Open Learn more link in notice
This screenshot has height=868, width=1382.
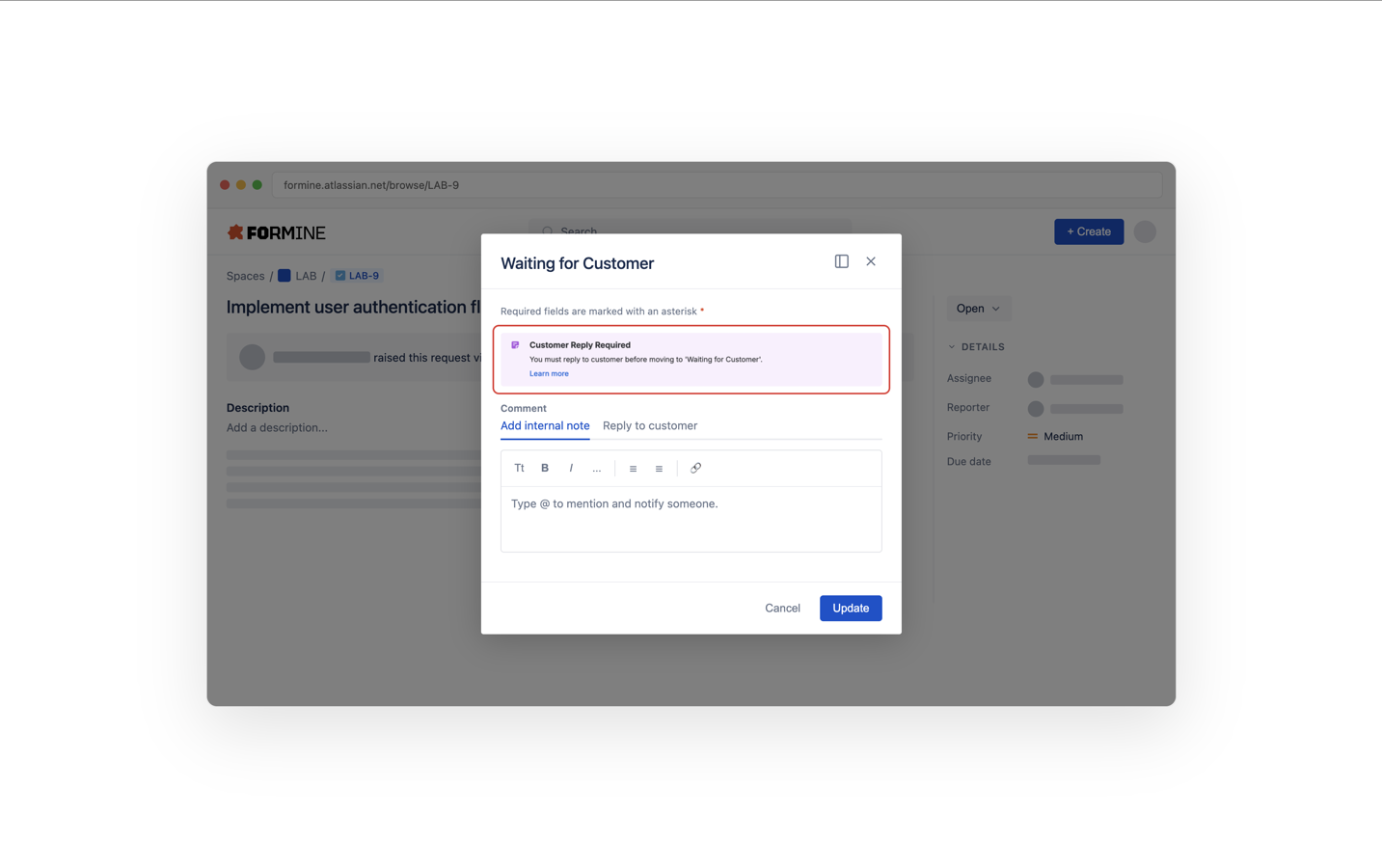click(549, 373)
